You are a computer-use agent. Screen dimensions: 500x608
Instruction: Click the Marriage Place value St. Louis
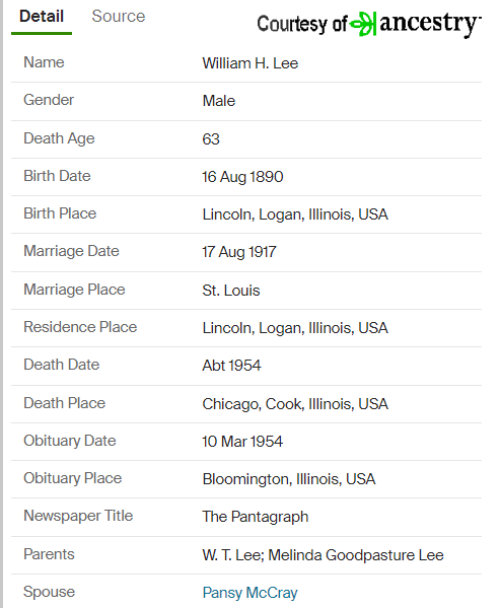(231, 290)
